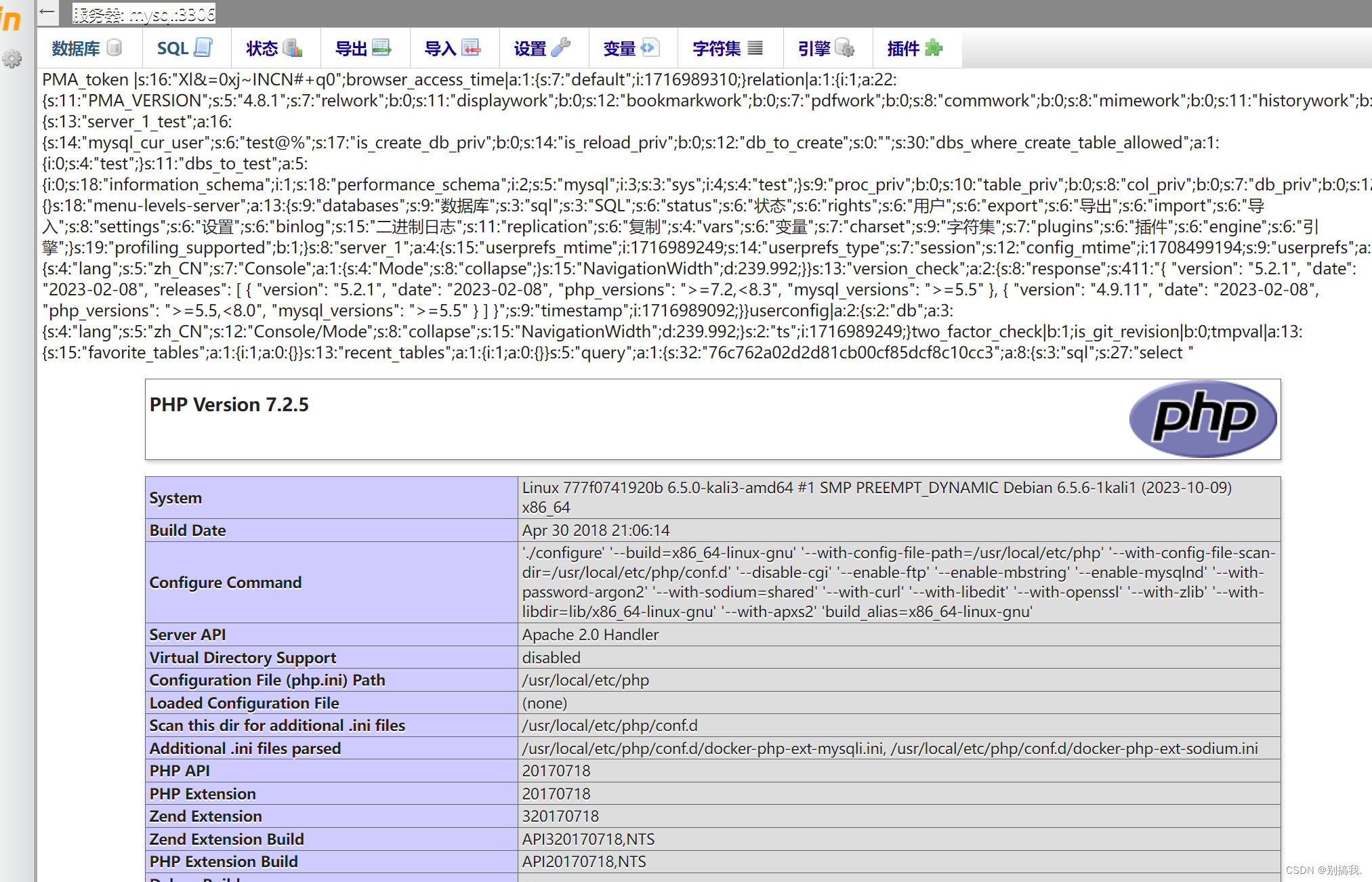This screenshot has width=1372, height=882.
Task: Select the scan directory /usr/local/etc/php/conf.d value
Action: tap(610, 726)
